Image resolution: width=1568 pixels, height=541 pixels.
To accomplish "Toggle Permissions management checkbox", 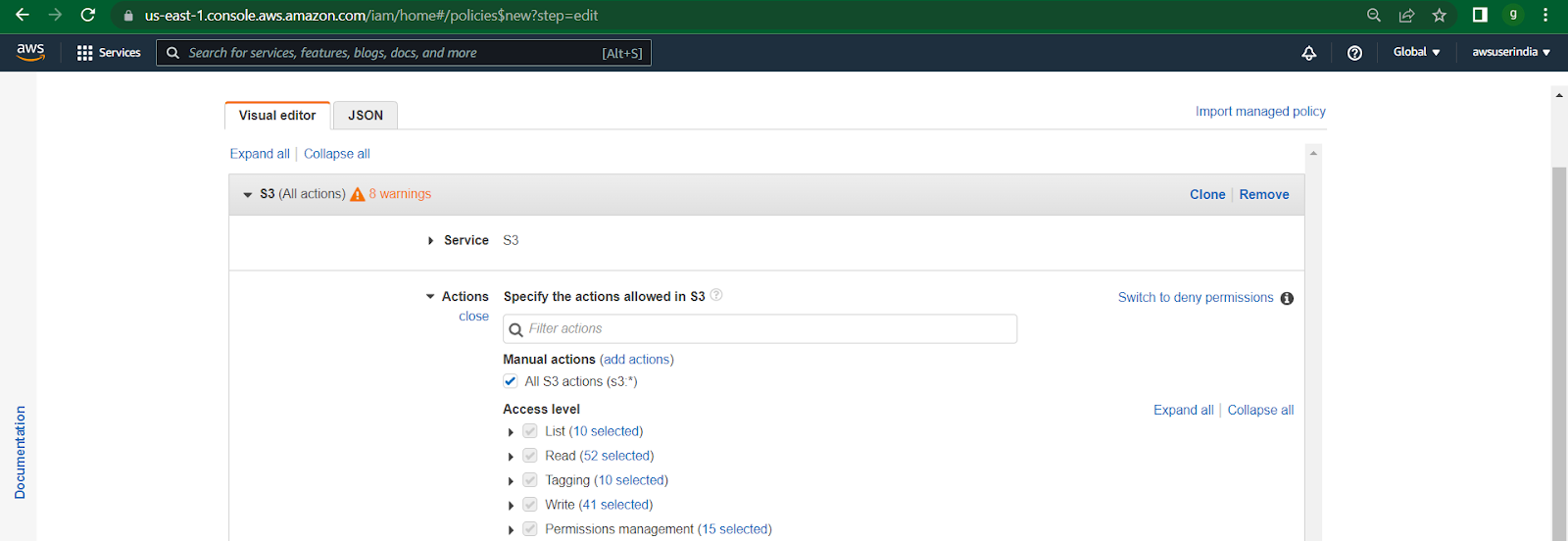I will (x=529, y=529).
